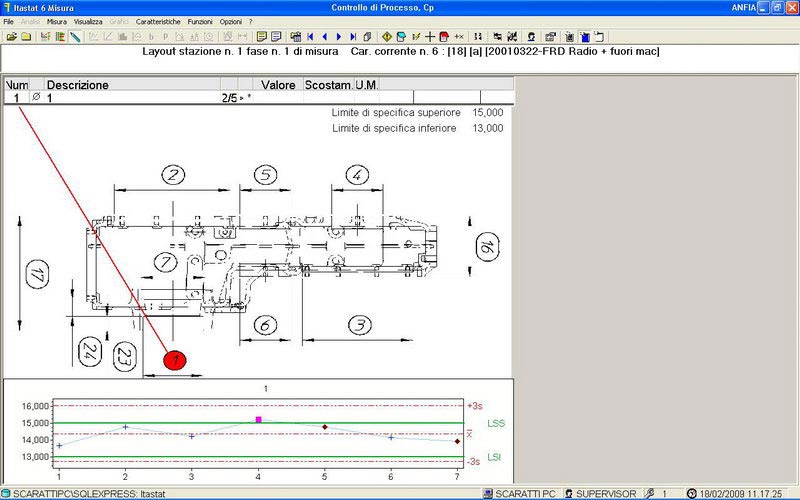Select the black crosshair plus toolbar icon
This screenshot has height=500, width=800.
pos(430,37)
